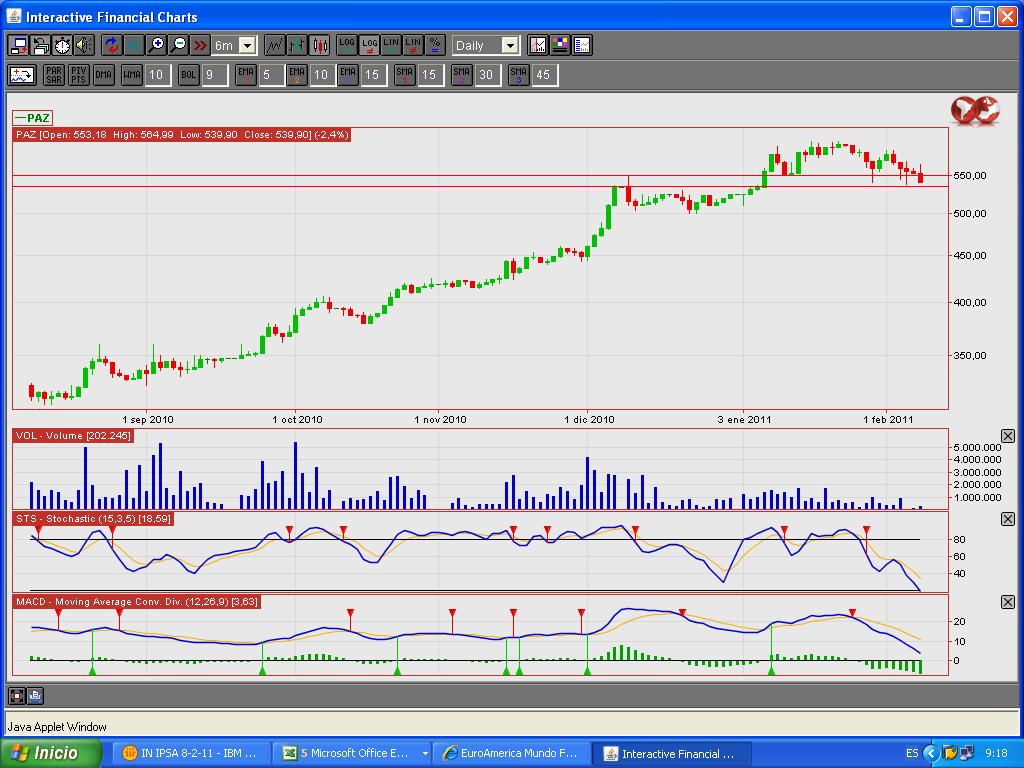Click the refresh chart icon
Viewport: 1024px width, 768px height.
point(110,45)
